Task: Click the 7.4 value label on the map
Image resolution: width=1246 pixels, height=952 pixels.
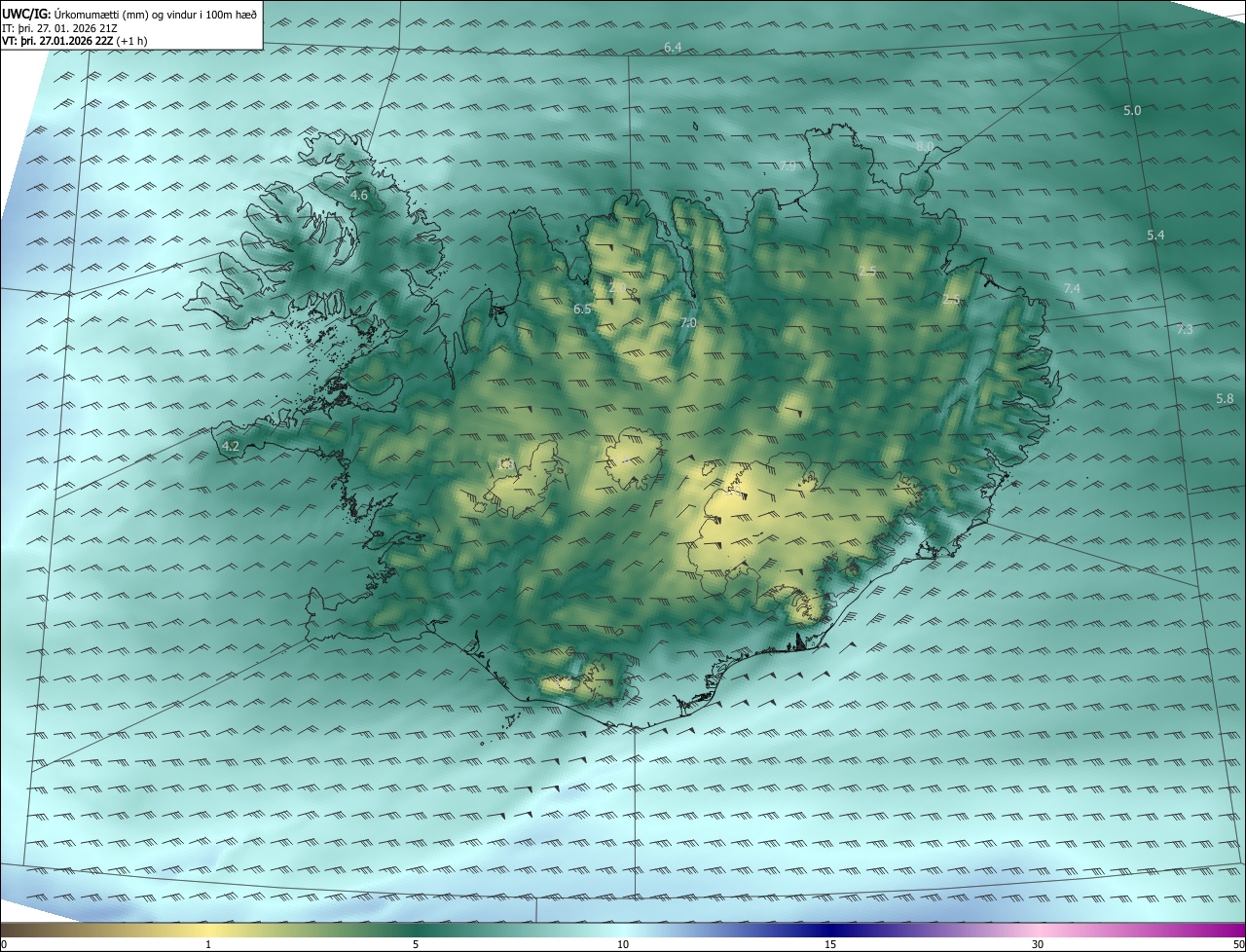Action: point(1072,289)
